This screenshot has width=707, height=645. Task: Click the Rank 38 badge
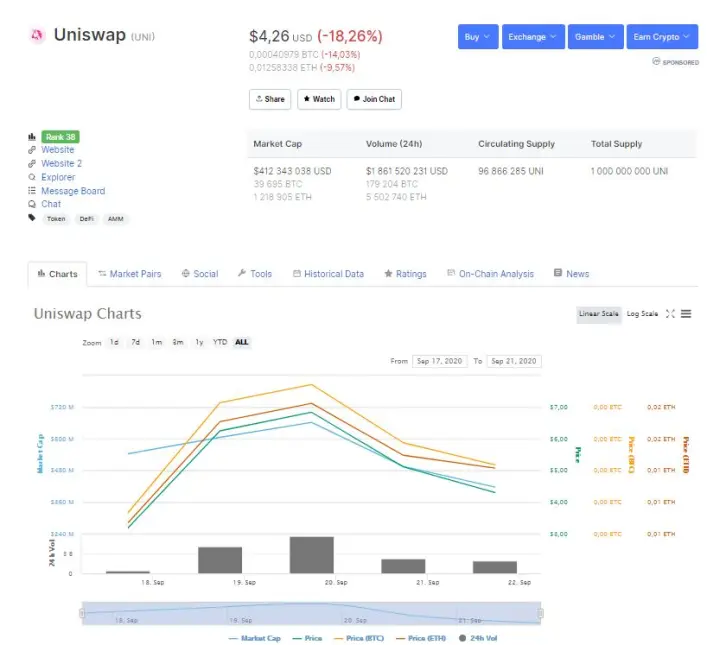60,137
